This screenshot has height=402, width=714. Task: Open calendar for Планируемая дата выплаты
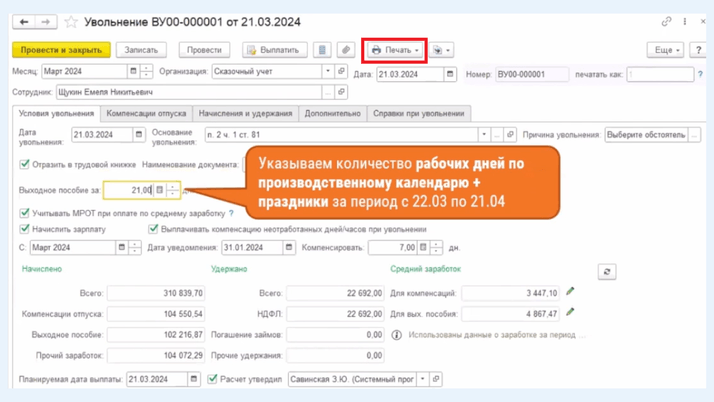pos(194,379)
